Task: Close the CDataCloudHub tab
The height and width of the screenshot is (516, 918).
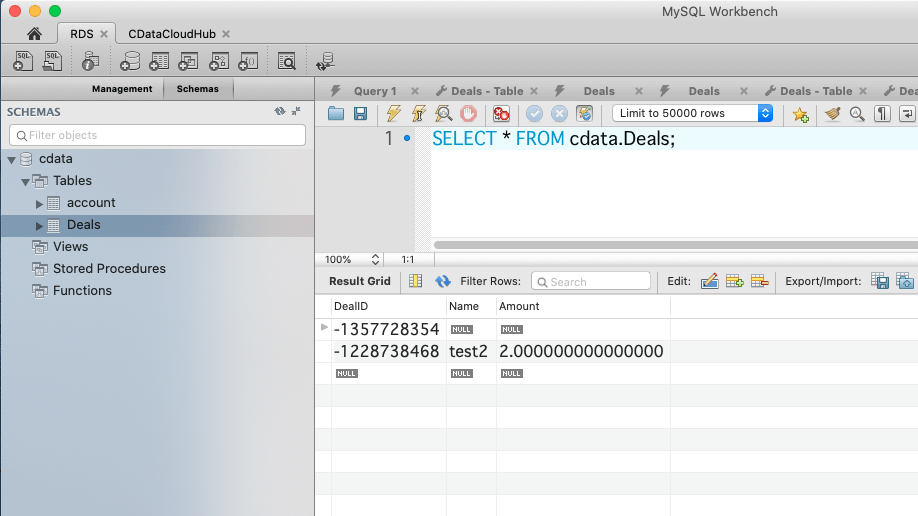Action: [x=226, y=34]
